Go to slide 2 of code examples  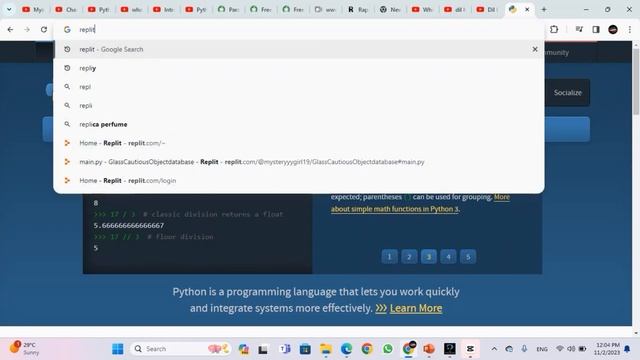point(409,257)
